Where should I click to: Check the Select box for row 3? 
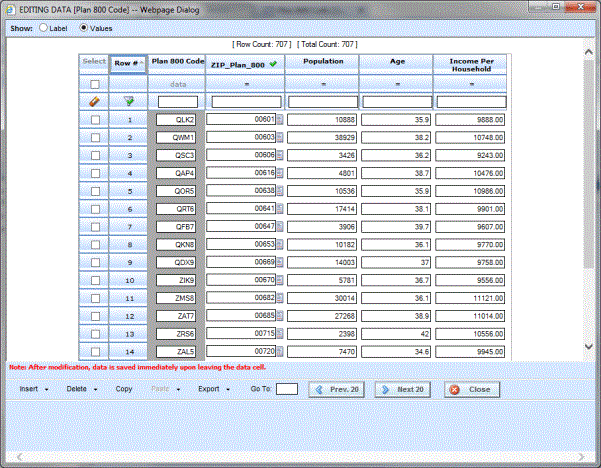point(95,155)
